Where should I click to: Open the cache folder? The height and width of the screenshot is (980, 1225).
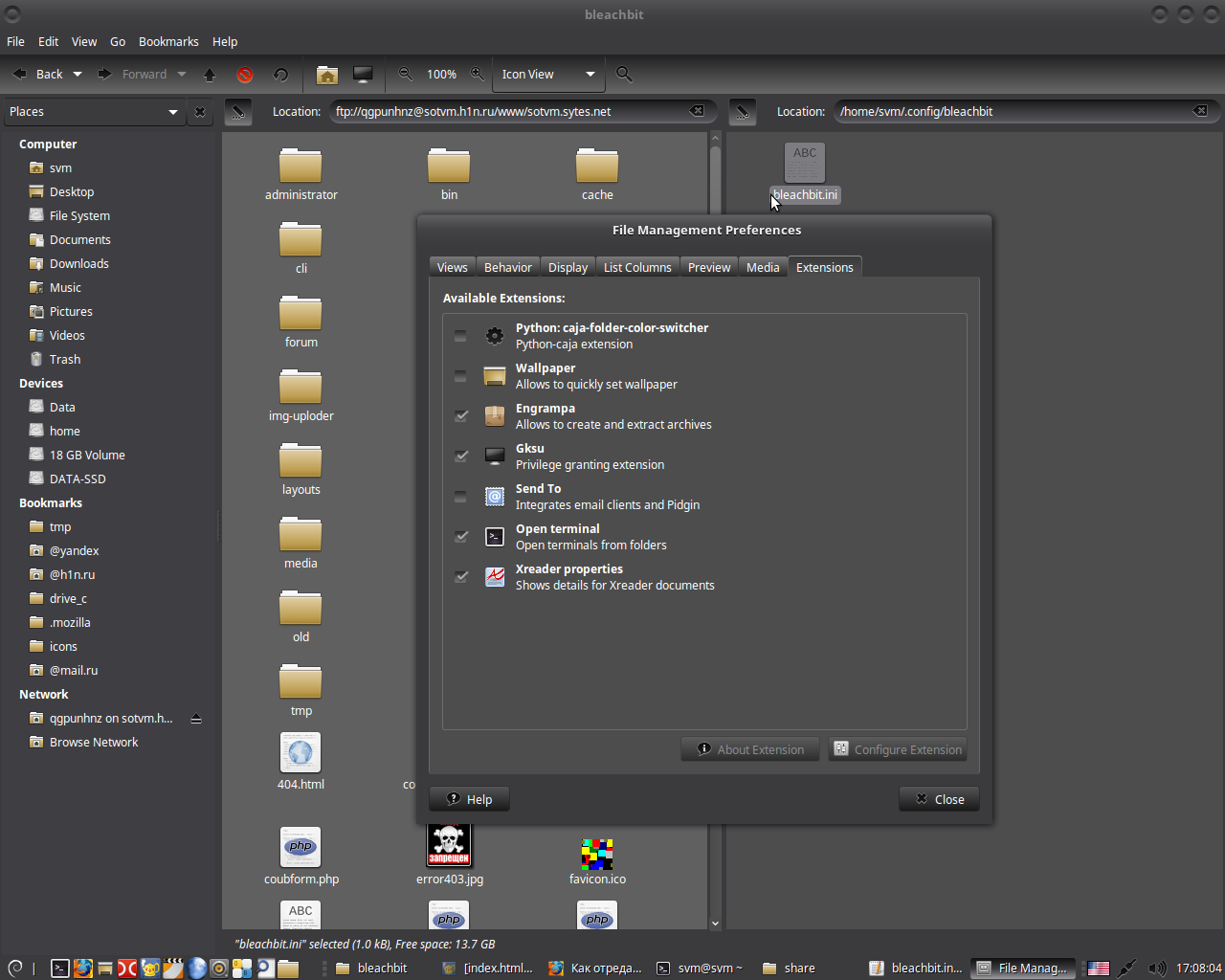pyautogui.click(x=597, y=174)
